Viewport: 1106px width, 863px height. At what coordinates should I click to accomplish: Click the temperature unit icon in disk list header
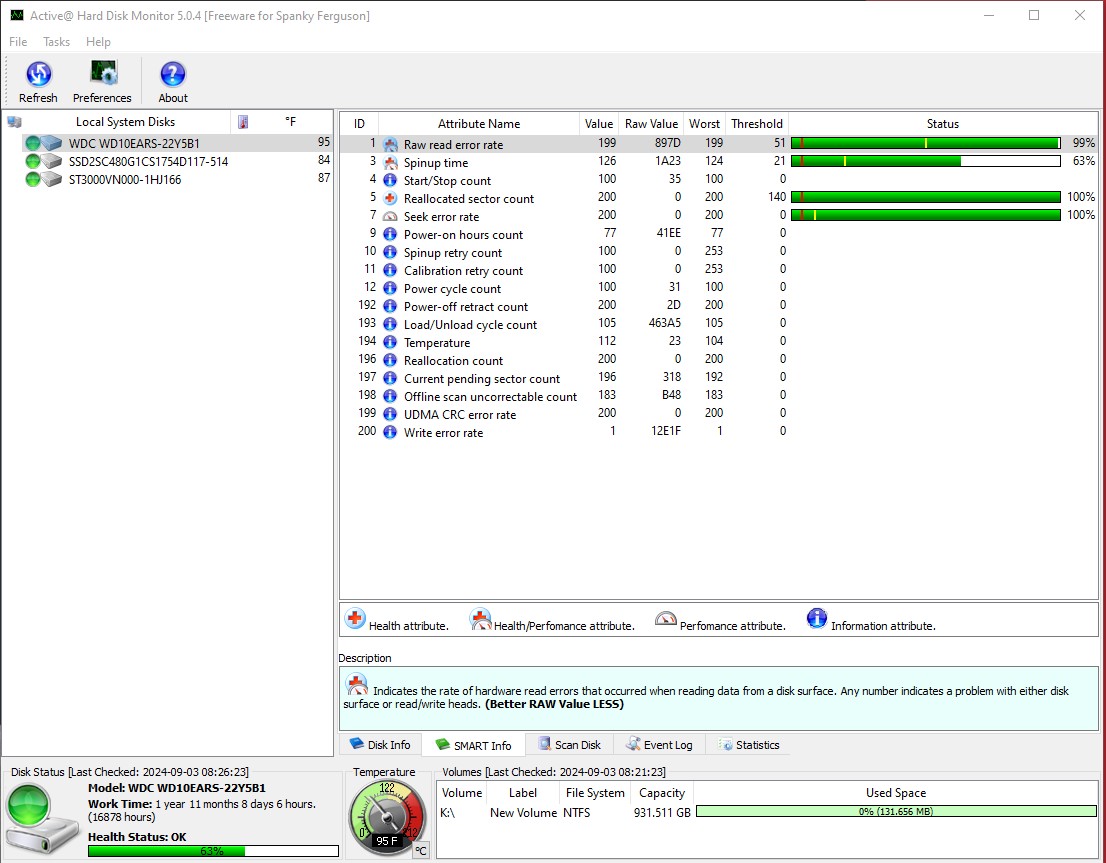pyautogui.click(x=243, y=122)
